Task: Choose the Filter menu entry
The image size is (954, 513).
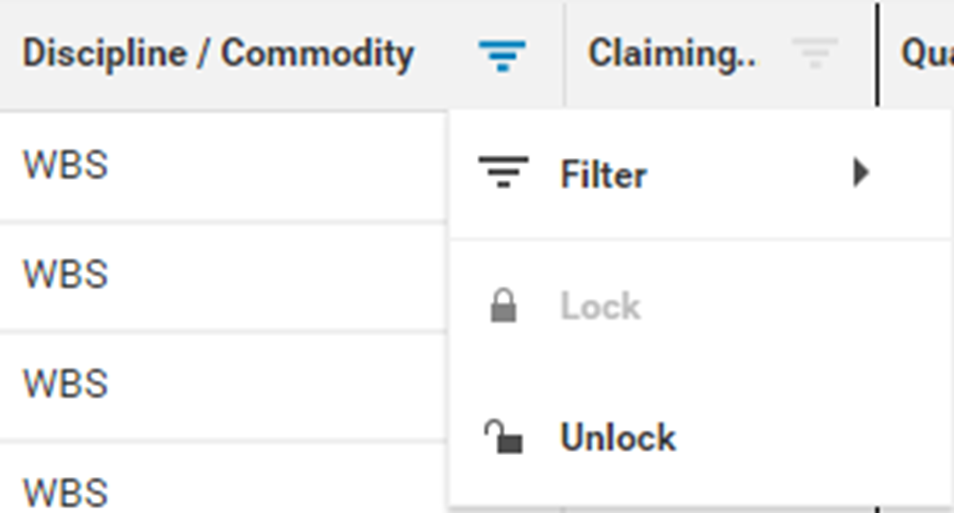Action: point(603,175)
